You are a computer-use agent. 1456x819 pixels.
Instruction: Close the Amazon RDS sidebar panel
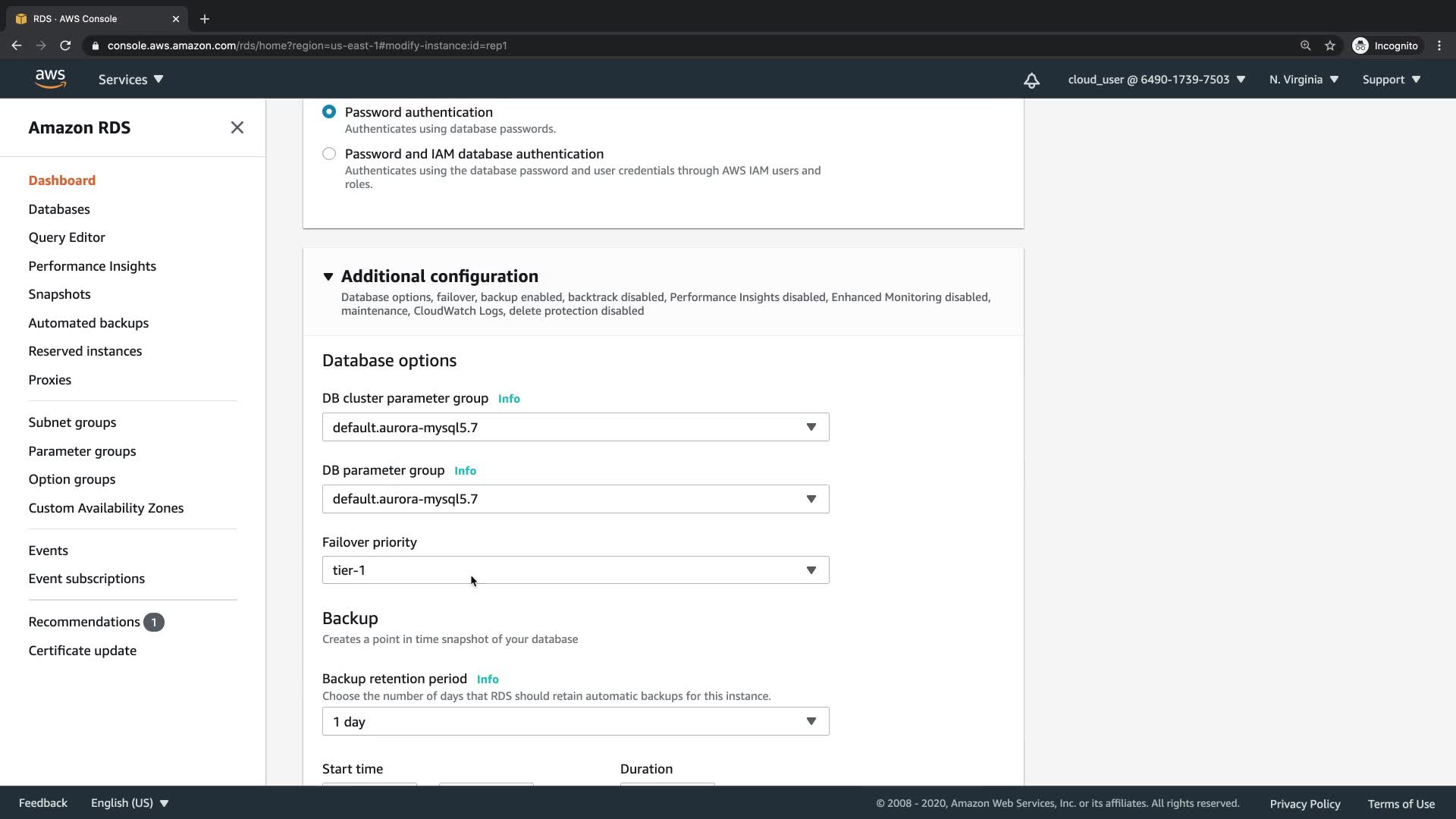coord(237,127)
